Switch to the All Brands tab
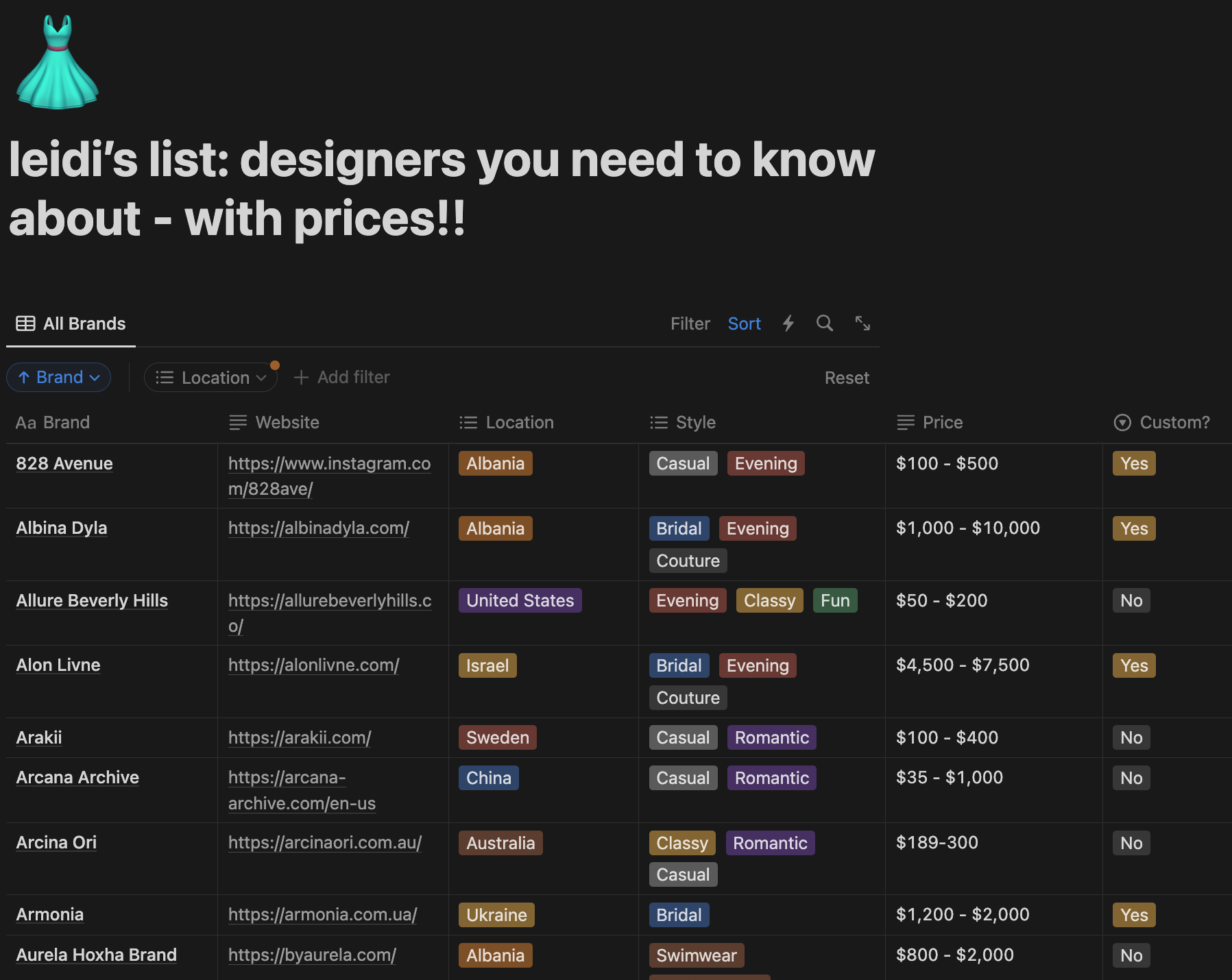This screenshot has height=980, width=1232. coord(84,323)
